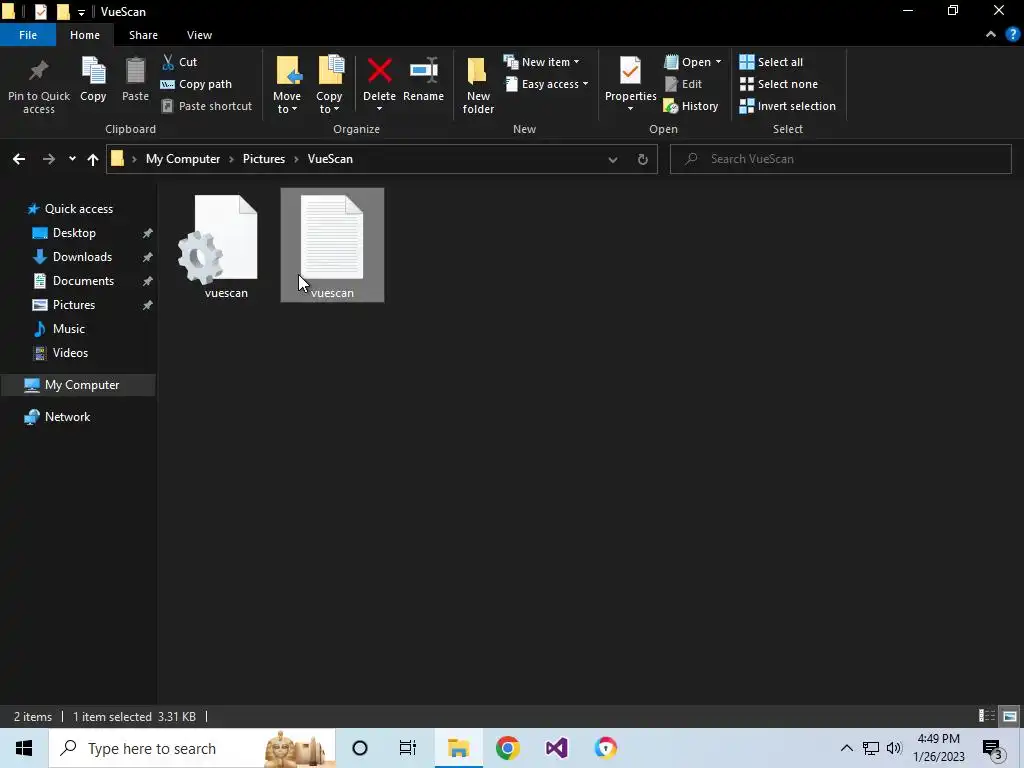1024x768 pixels.
Task: Click the Edit button in Open group
Action: tap(683, 84)
